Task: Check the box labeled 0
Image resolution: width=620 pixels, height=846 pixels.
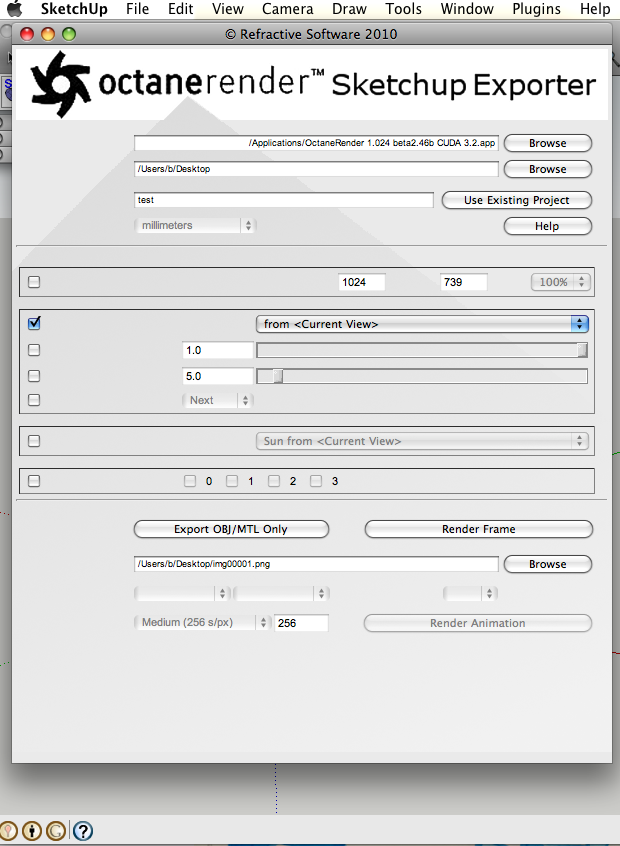Action: coord(190,481)
